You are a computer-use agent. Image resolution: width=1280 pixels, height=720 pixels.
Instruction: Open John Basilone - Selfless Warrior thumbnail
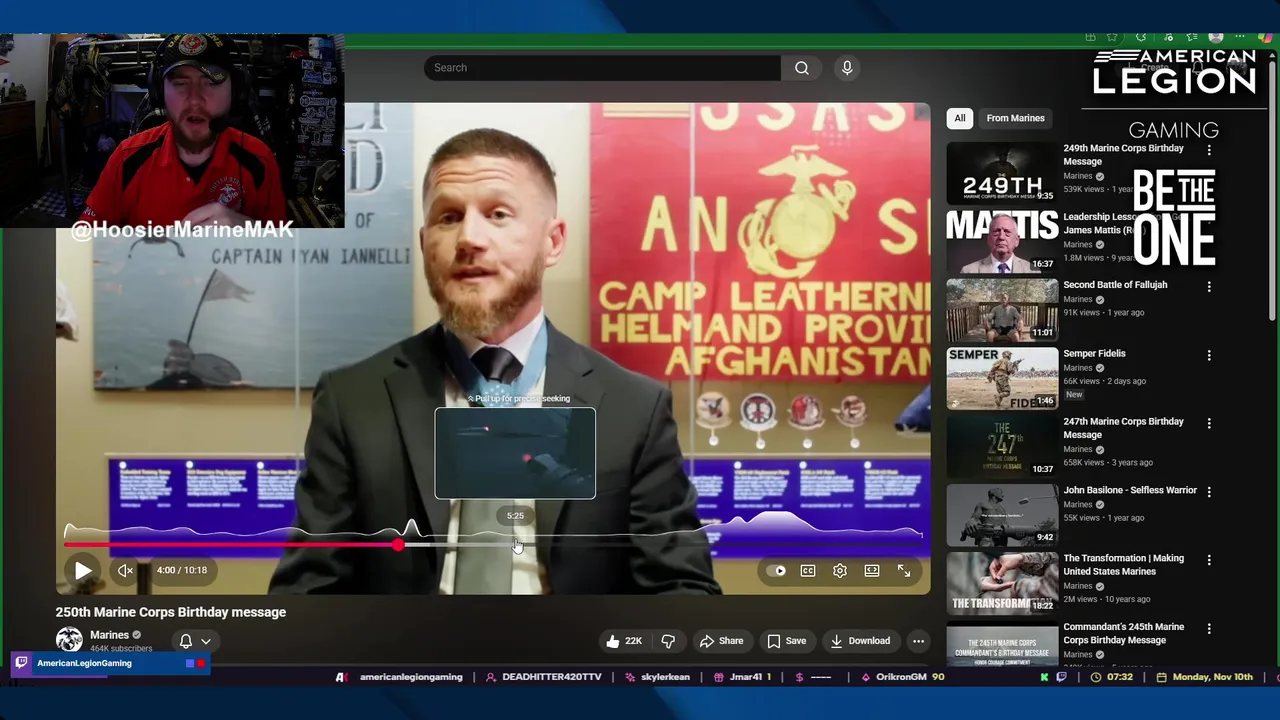1002,515
